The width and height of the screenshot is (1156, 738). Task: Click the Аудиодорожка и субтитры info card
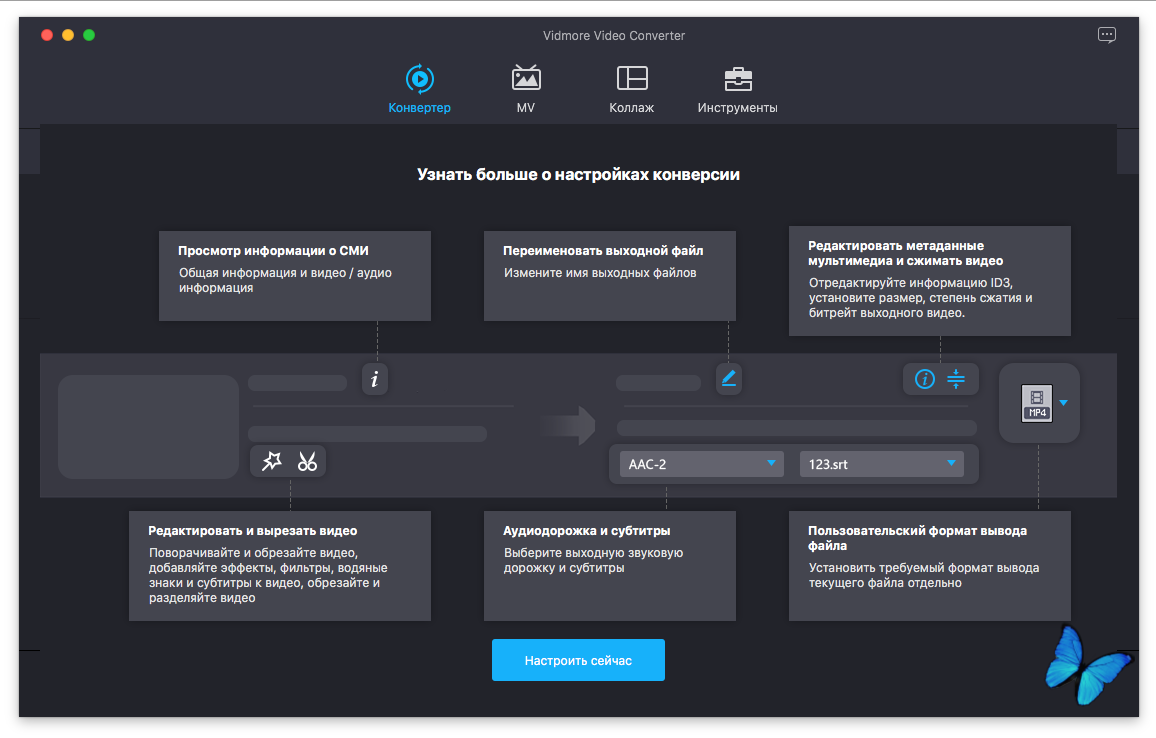point(609,566)
